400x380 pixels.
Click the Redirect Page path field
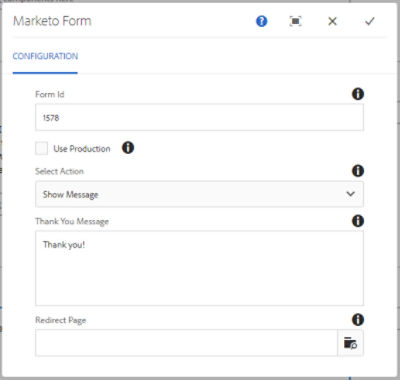pyautogui.click(x=186, y=343)
